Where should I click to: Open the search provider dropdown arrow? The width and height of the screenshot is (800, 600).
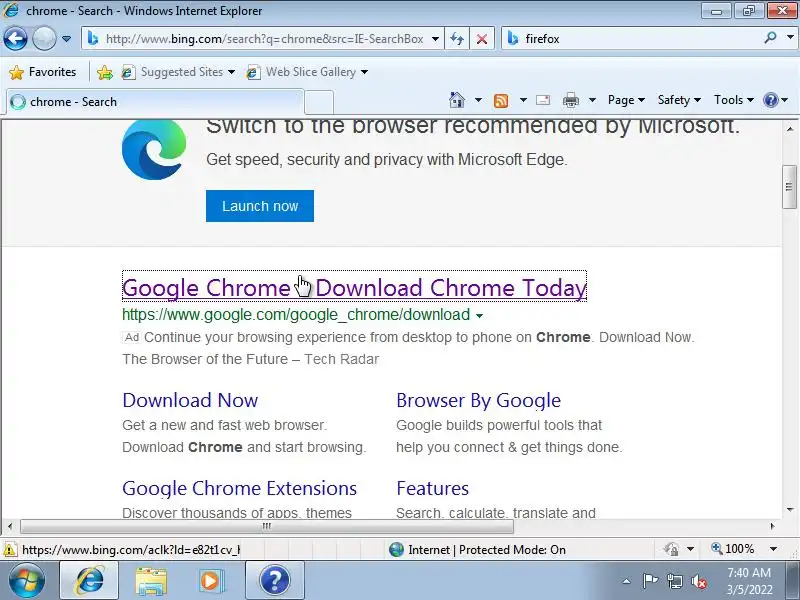(790, 38)
